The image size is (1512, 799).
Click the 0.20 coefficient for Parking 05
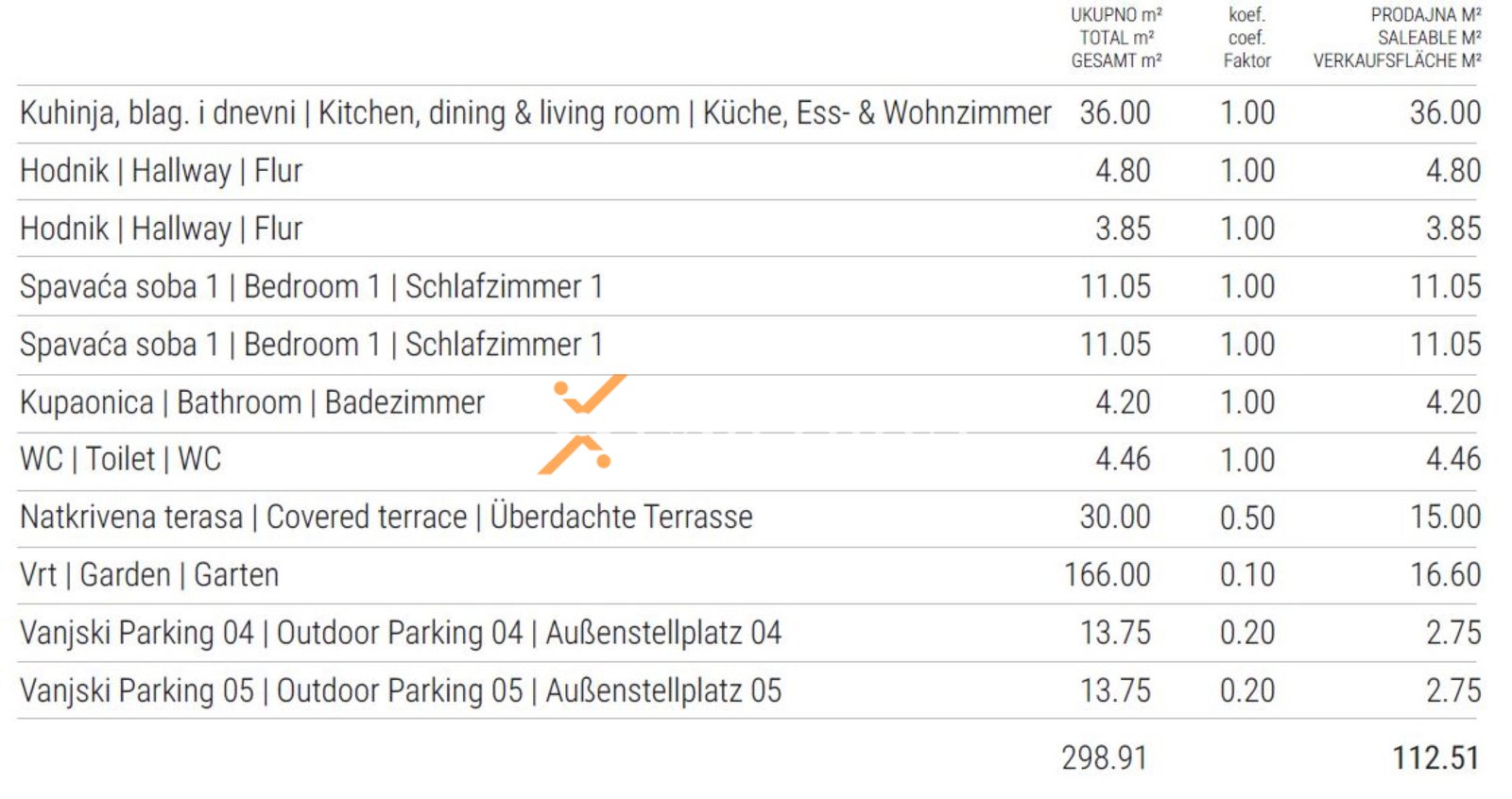[1246, 691]
